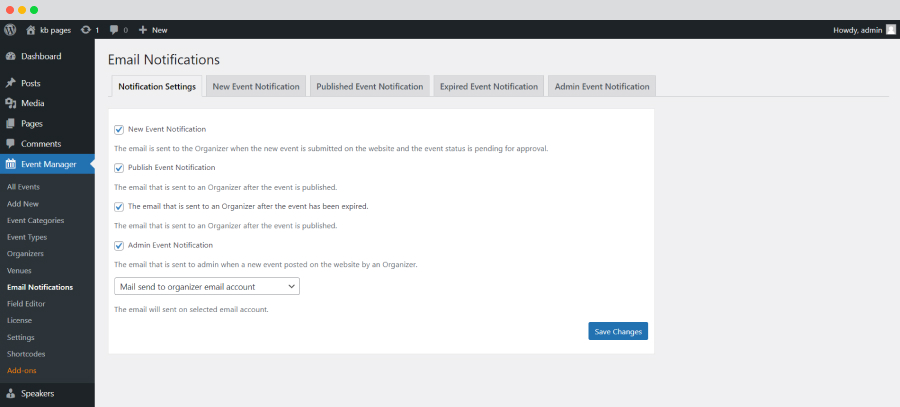
Task: Open Venues submenu link
Action: point(19,270)
